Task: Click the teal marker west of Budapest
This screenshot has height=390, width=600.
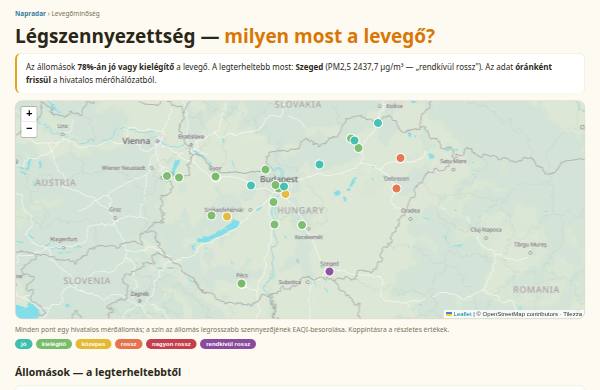Action: coord(251,185)
